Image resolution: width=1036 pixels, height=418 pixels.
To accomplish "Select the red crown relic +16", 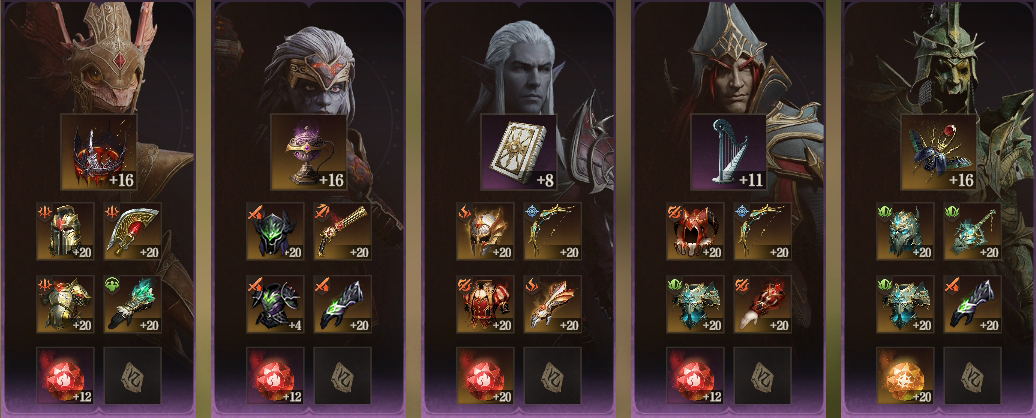I will (98, 152).
